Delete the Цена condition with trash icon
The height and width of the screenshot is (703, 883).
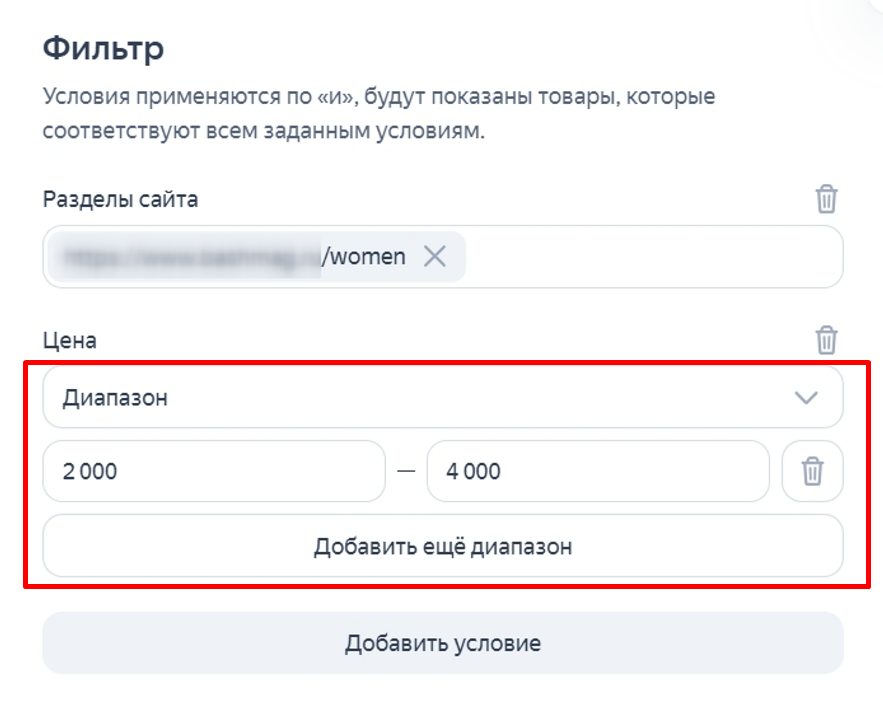(x=826, y=339)
